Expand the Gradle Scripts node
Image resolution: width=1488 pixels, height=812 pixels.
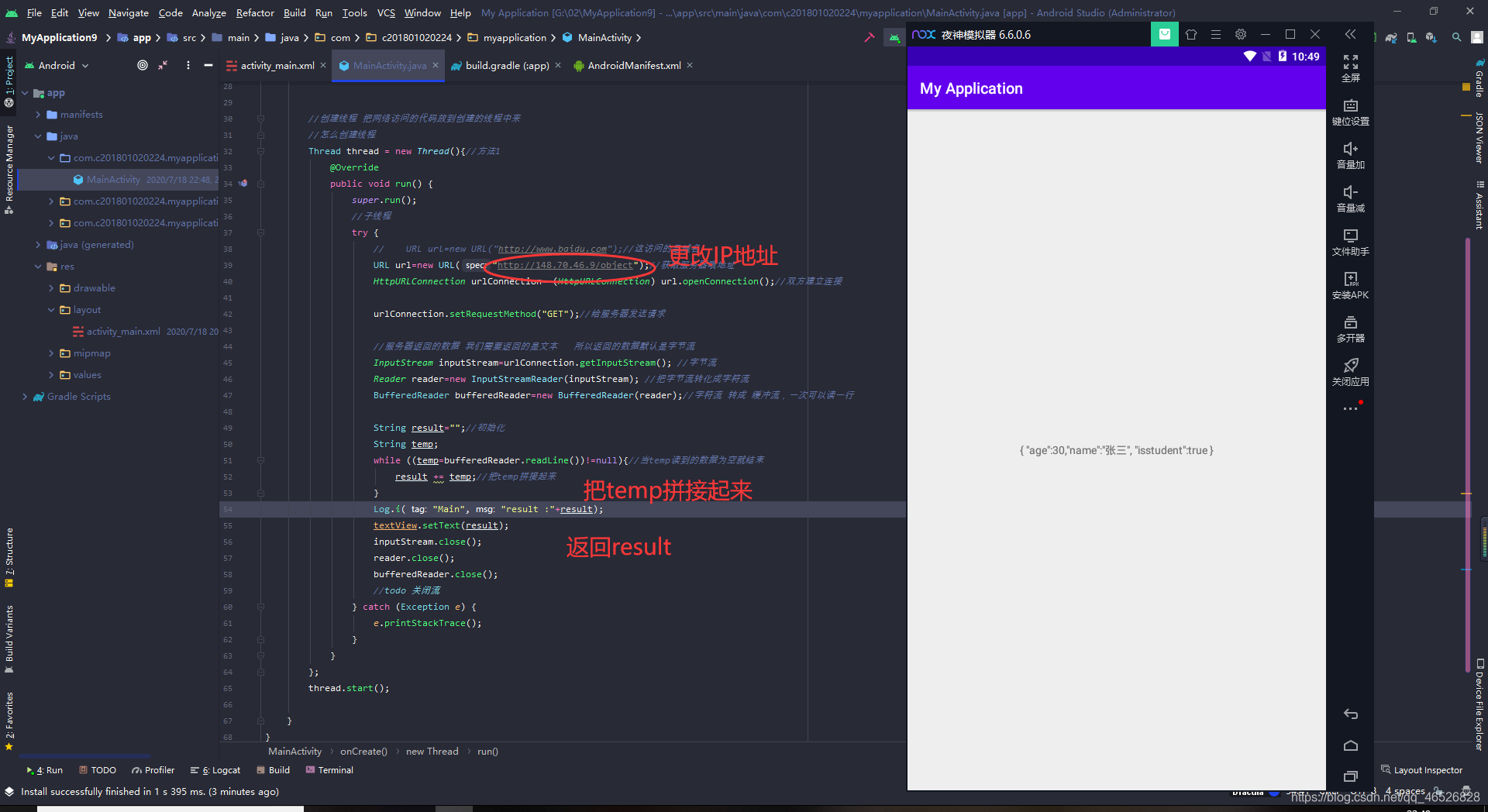pyautogui.click(x=25, y=397)
